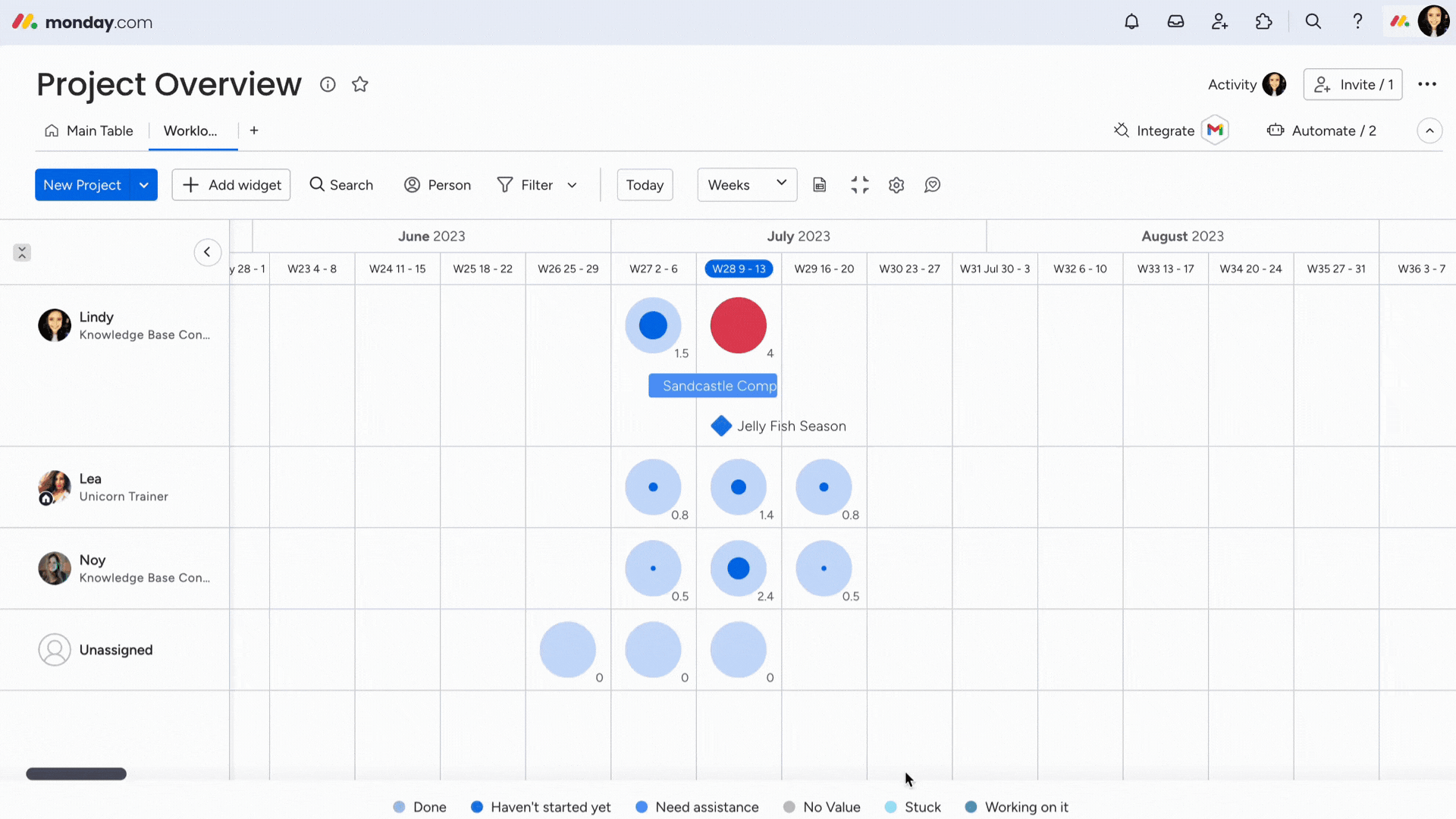The width and height of the screenshot is (1456, 819).
Task: Open notifications bell icon
Action: point(1131,21)
